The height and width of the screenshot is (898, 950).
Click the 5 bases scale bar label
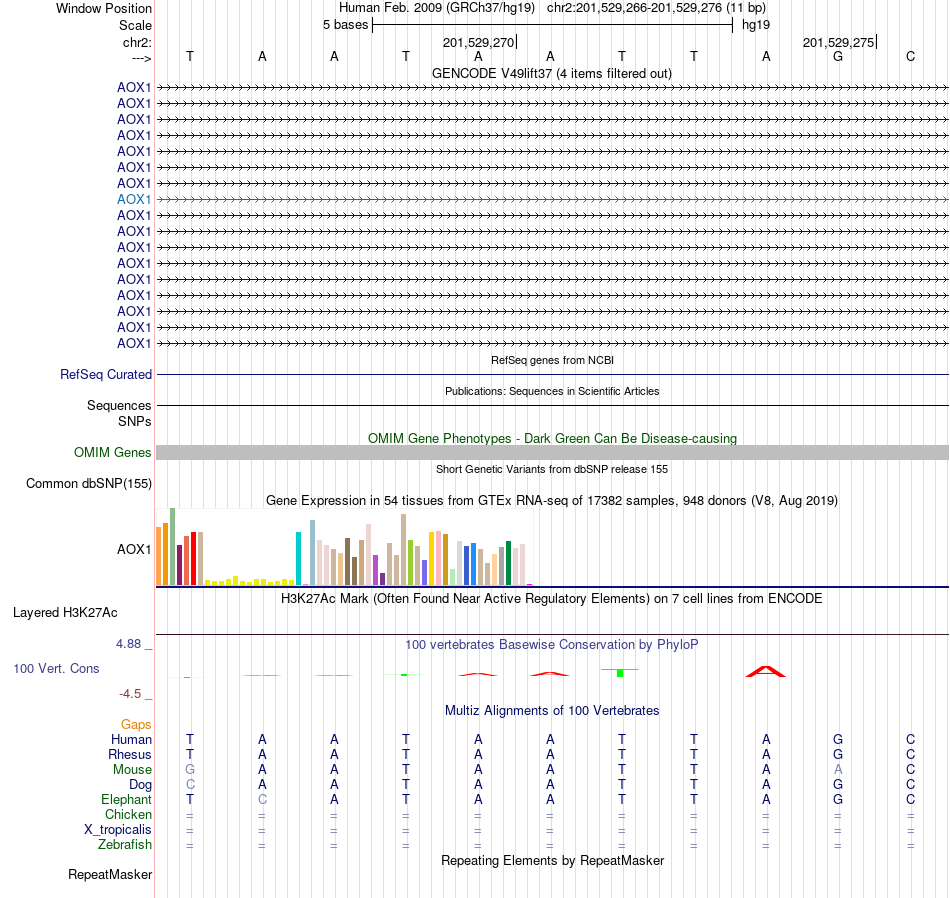coord(345,25)
